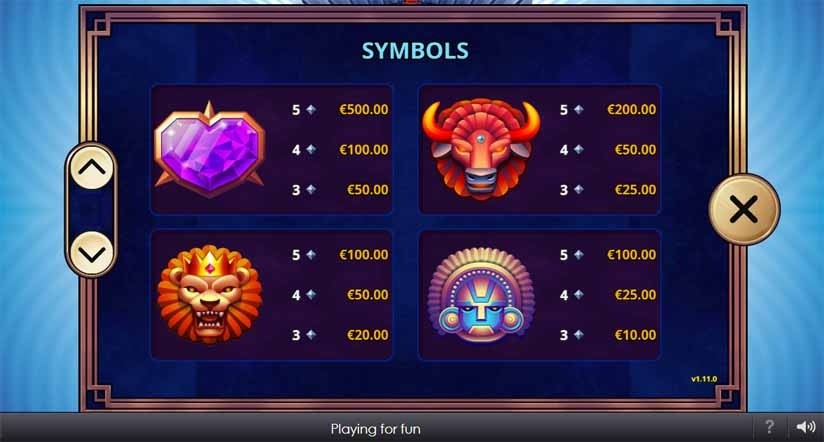Click the purple heart gem symbol
Viewport: 824px width, 442px height.
coord(210,149)
